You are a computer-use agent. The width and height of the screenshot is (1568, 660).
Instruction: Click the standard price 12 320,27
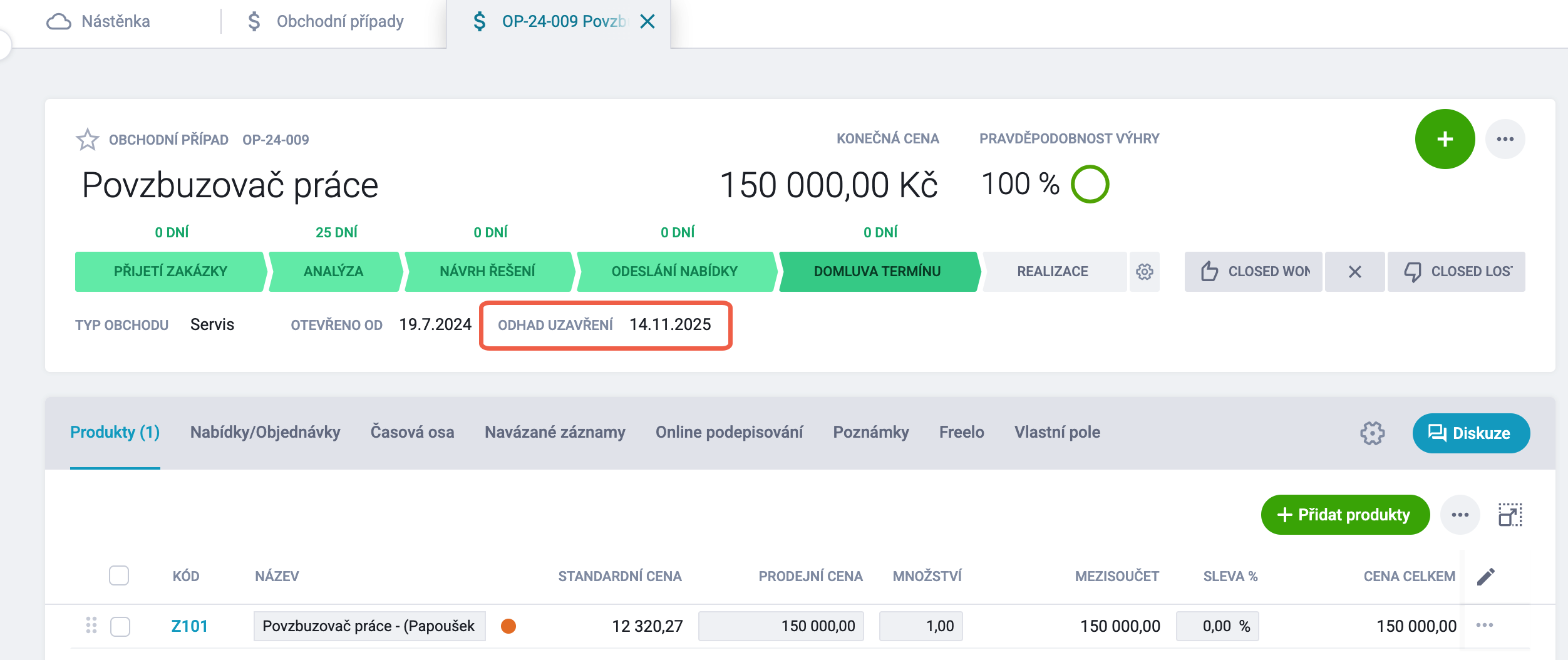coord(647,626)
